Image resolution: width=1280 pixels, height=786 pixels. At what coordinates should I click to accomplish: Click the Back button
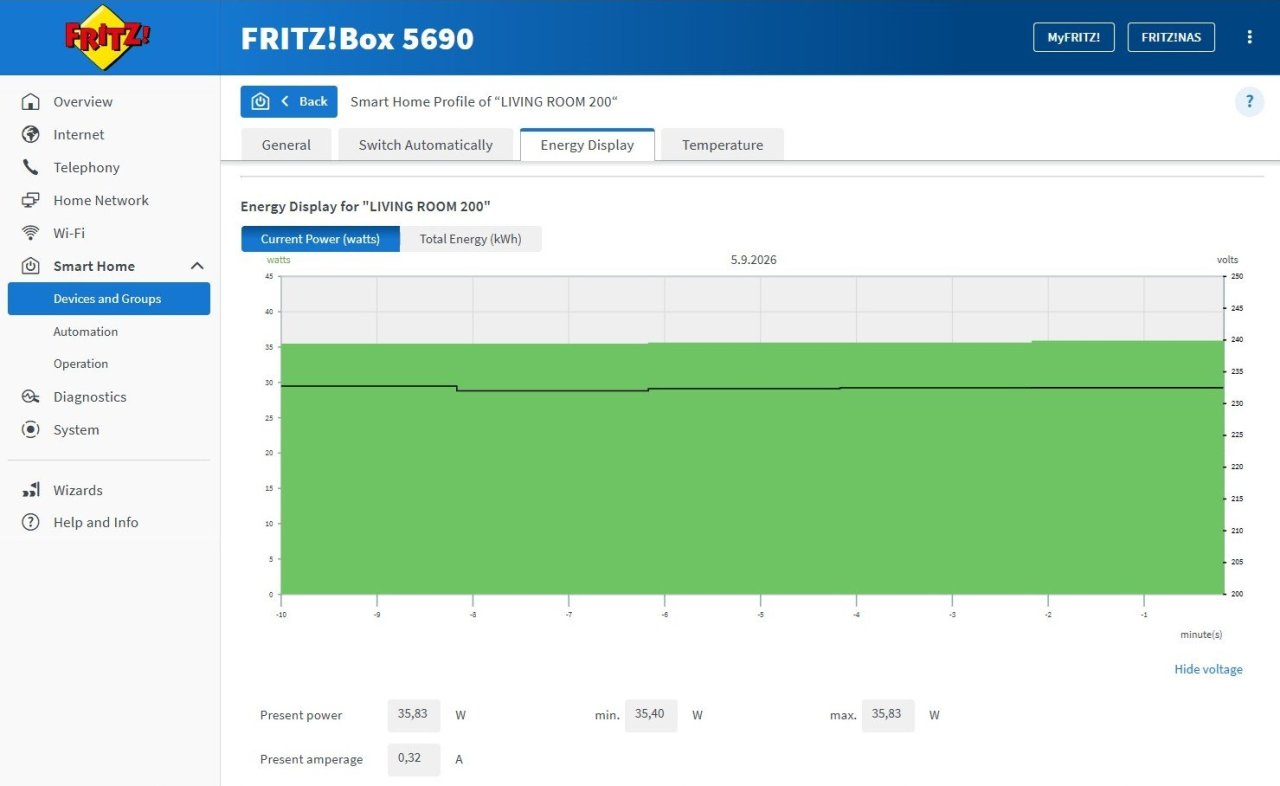[x=289, y=102]
